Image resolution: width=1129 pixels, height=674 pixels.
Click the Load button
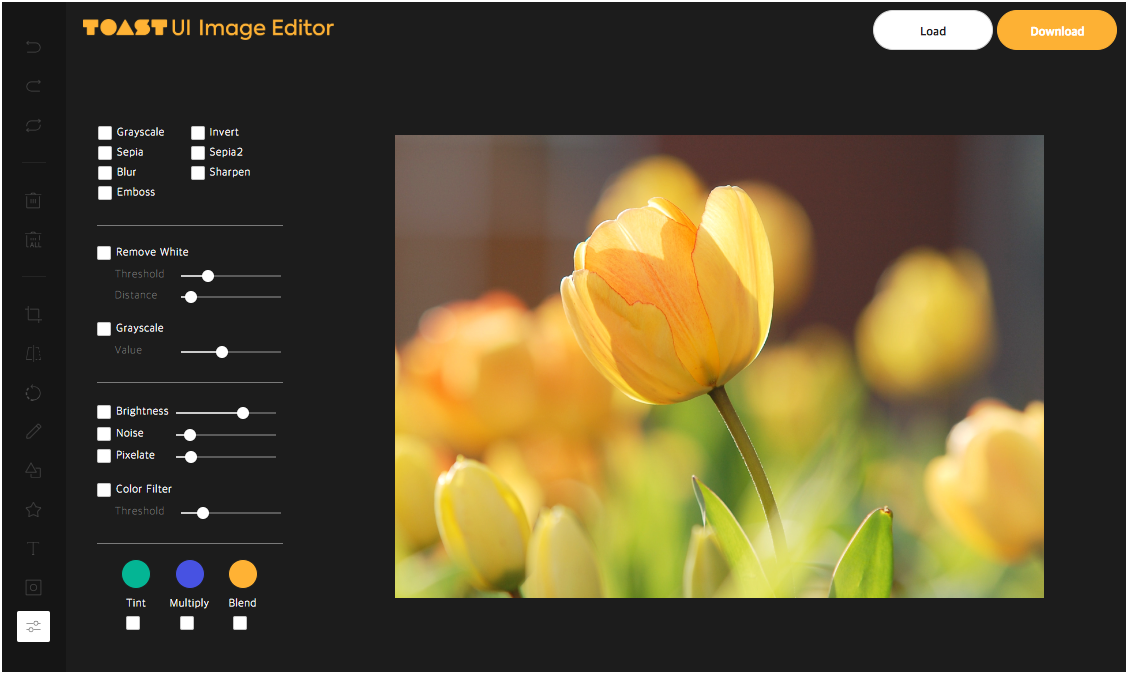pyautogui.click(x=932, y=30)
